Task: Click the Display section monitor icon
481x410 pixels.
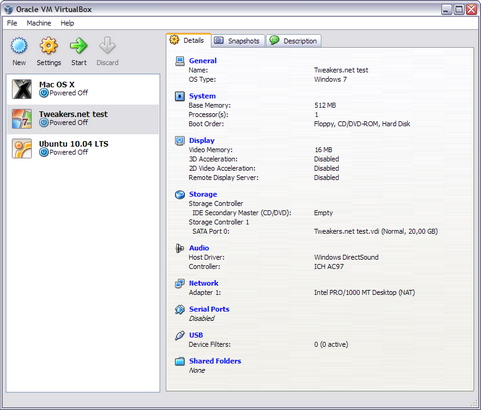Action: [x=180, y=140]
